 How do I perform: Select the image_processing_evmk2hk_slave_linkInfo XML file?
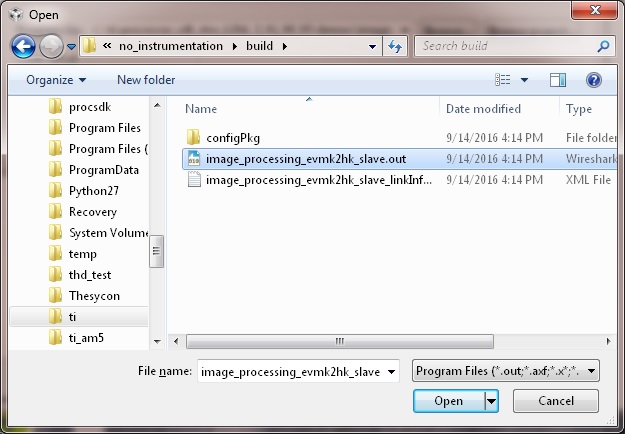318,180
